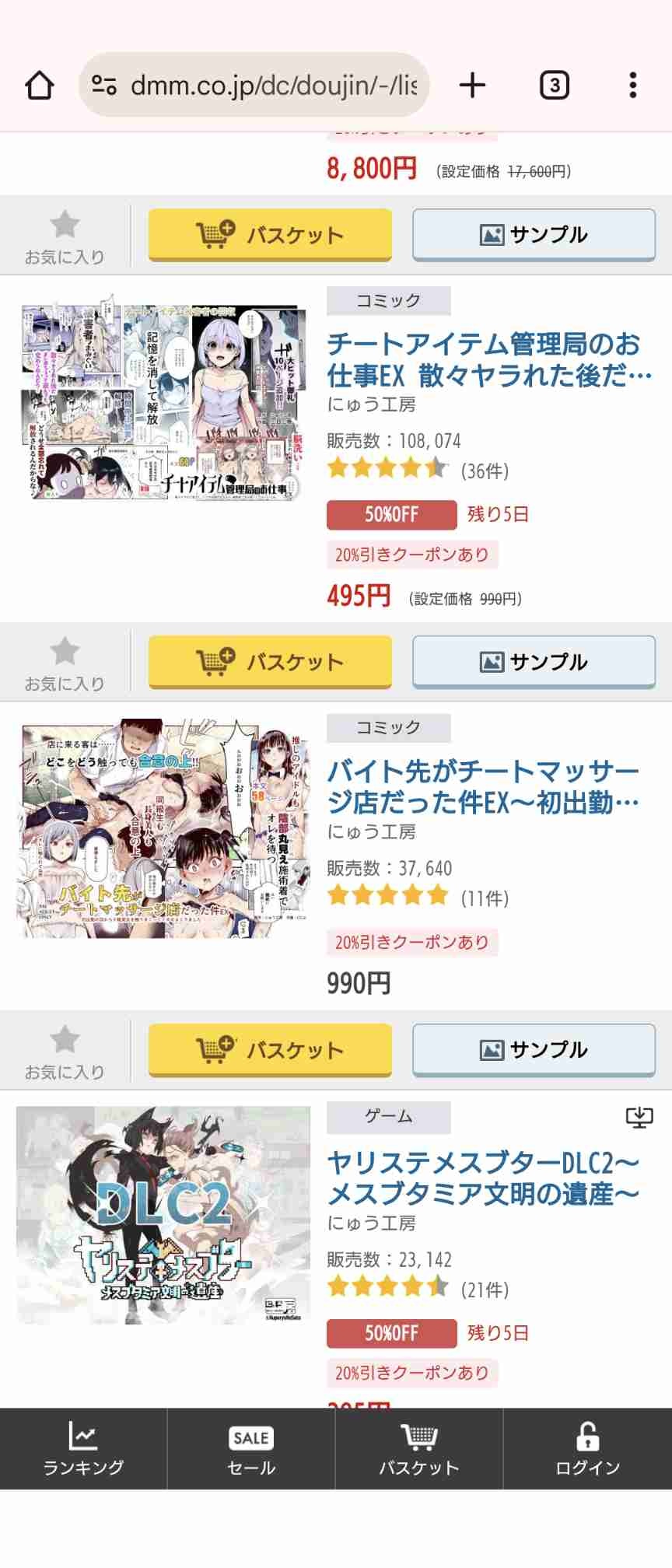Tap the ランキング tab in bottom bar
The width and height of the screenshot is (672, 1568).
point(83,1448)
